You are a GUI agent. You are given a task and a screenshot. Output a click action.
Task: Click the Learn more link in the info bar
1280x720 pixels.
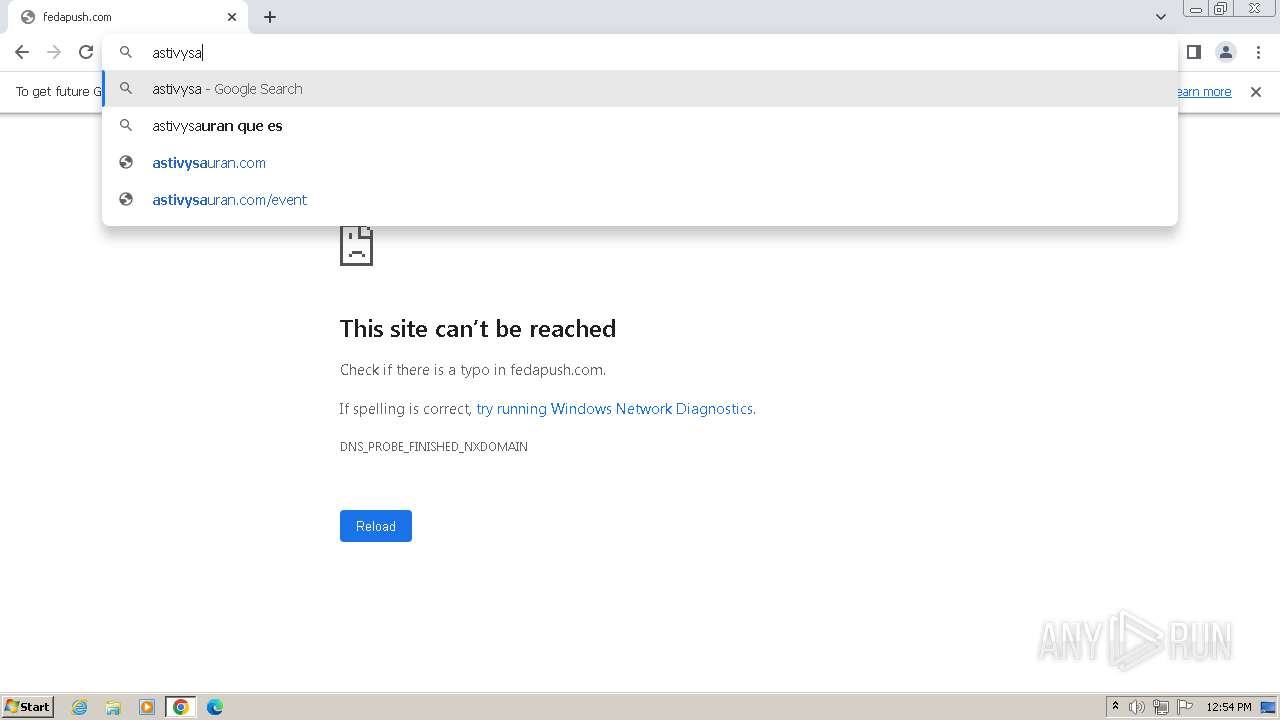coord(1203,92)
